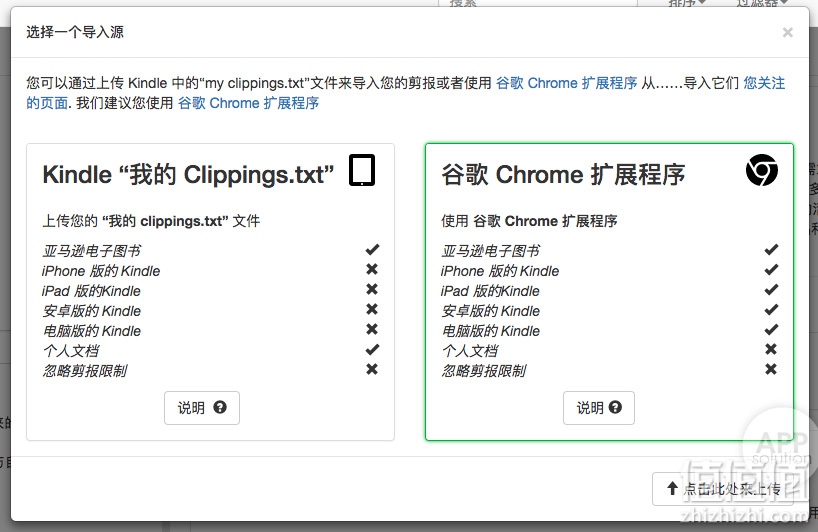Open second 谷歌 Chrome 扩展程序 link after 我们建议您使用
Image resolution: width=818 pixels, height=532 pixels.
(248, 103)
